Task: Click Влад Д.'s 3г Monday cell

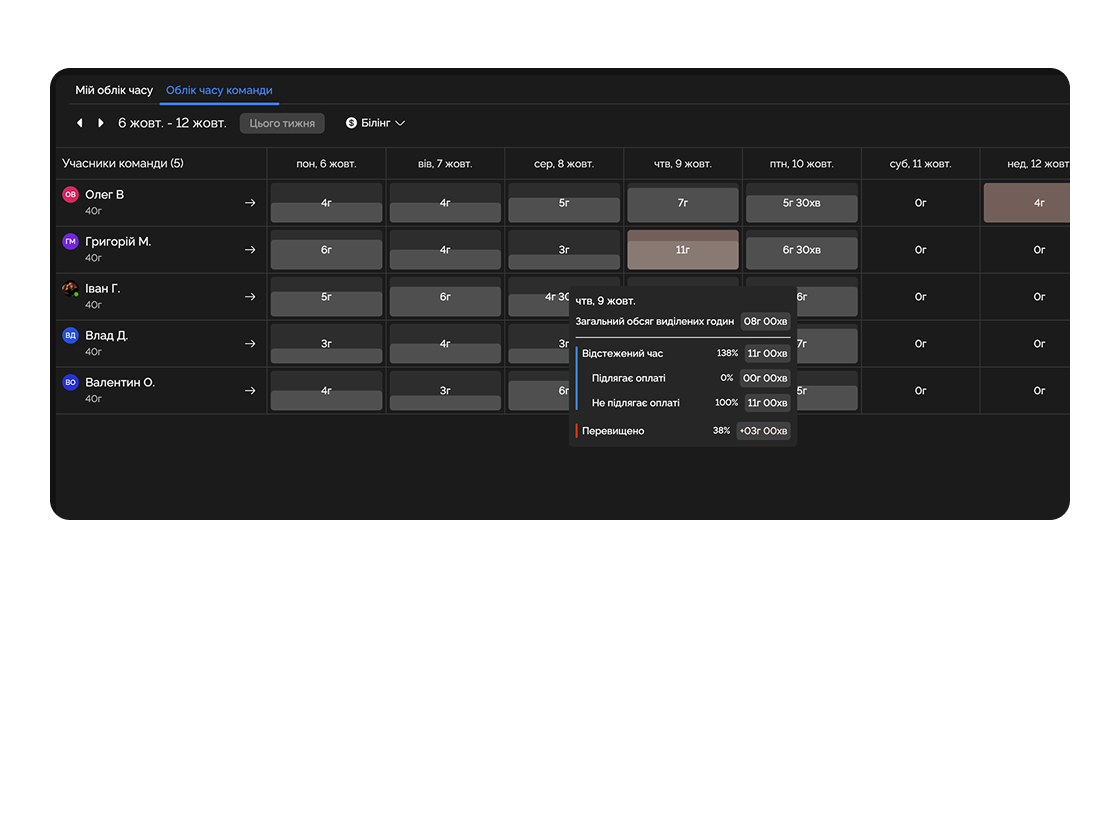Action: click(326, 344)
